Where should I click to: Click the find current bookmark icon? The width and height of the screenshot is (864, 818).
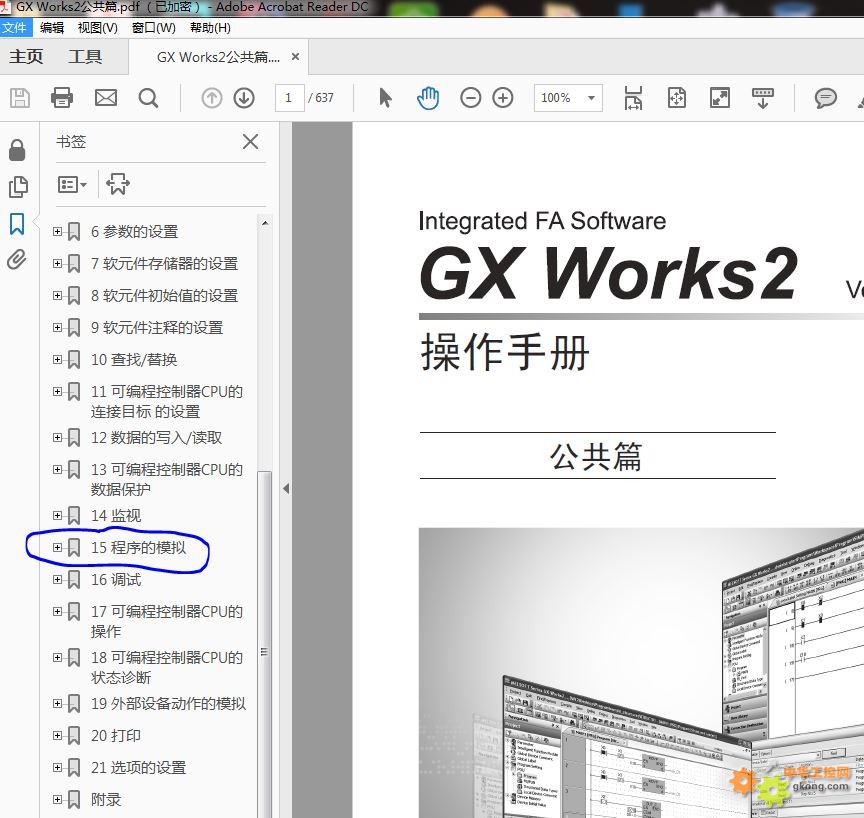point(118,184)
